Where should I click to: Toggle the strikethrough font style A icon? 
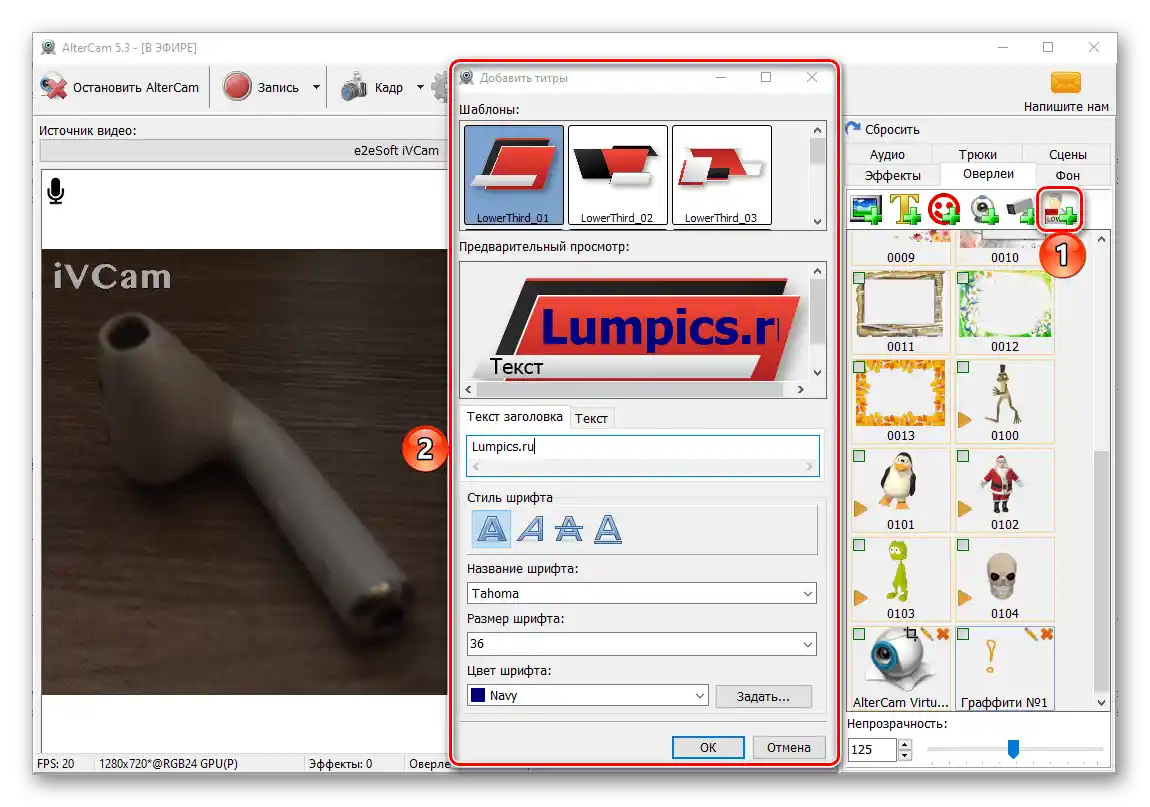click(x=569, y=529)
